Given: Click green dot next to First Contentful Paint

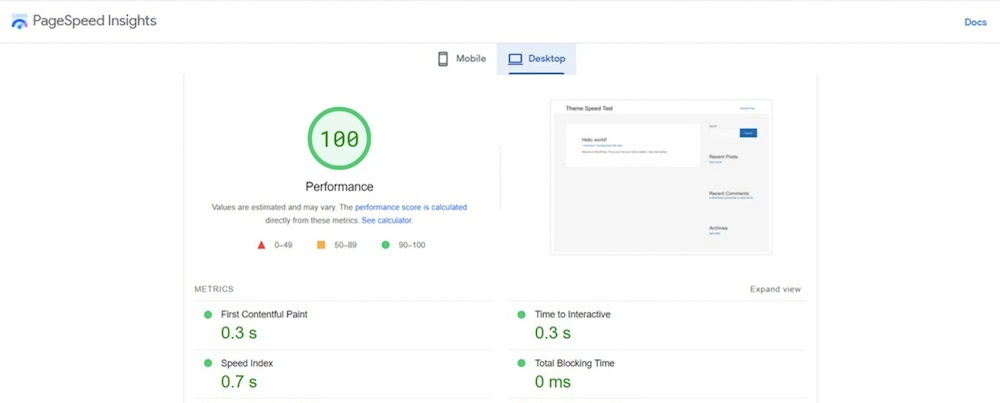Looking at the screenshot, I should pyautogui.click(x=208, y=315).
